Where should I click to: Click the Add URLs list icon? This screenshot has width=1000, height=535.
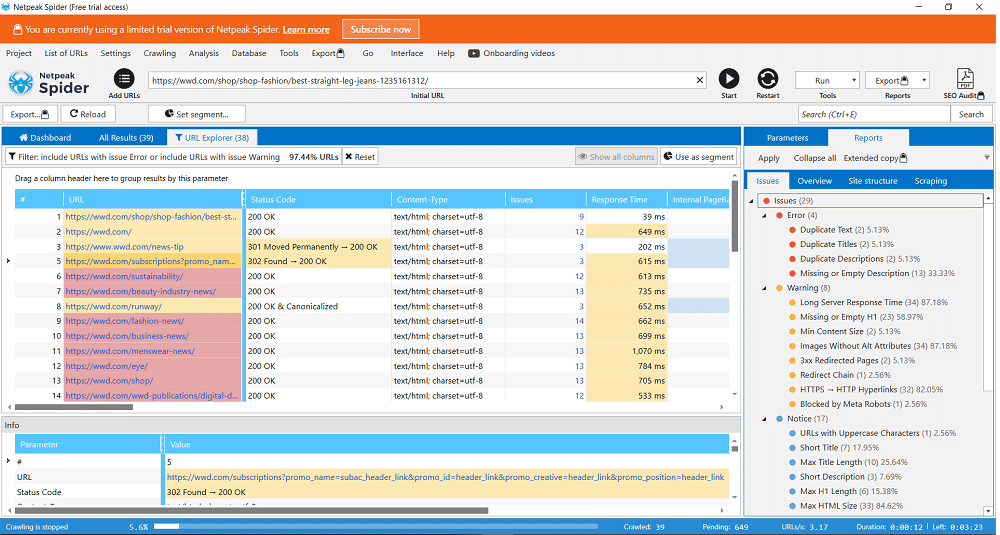124,79
